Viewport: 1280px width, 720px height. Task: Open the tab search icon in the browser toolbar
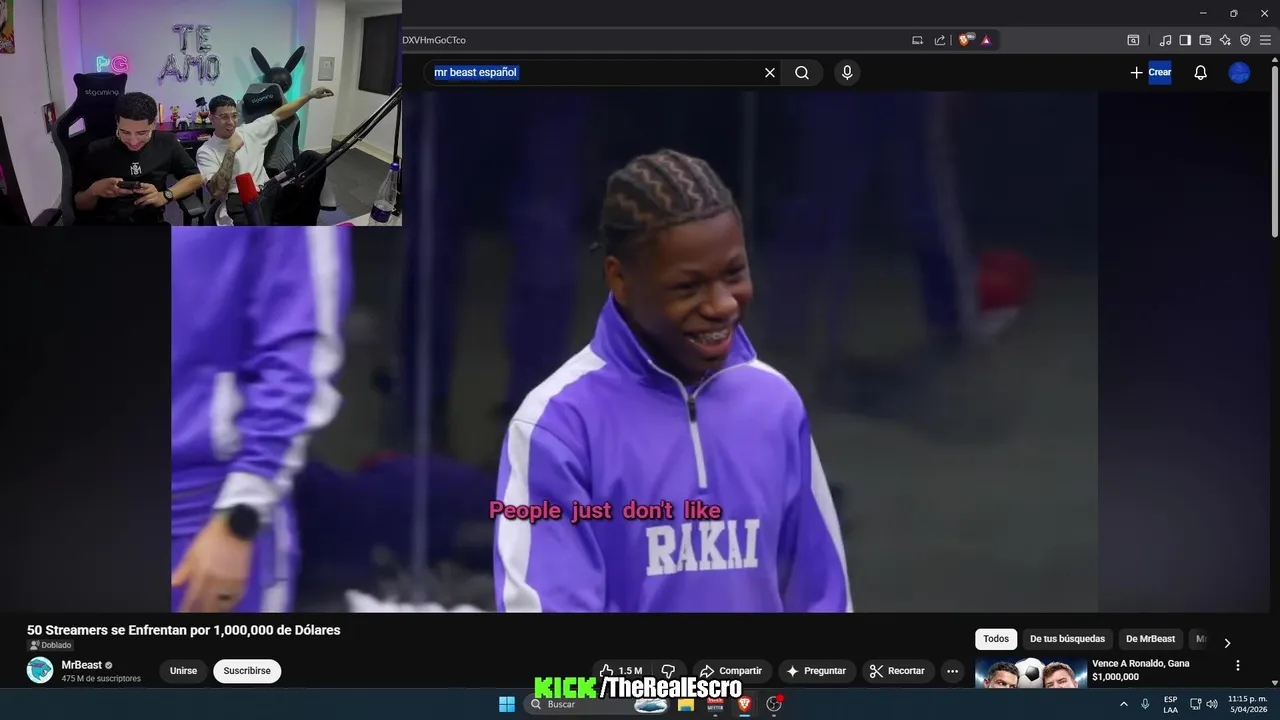click(1133, 40)
